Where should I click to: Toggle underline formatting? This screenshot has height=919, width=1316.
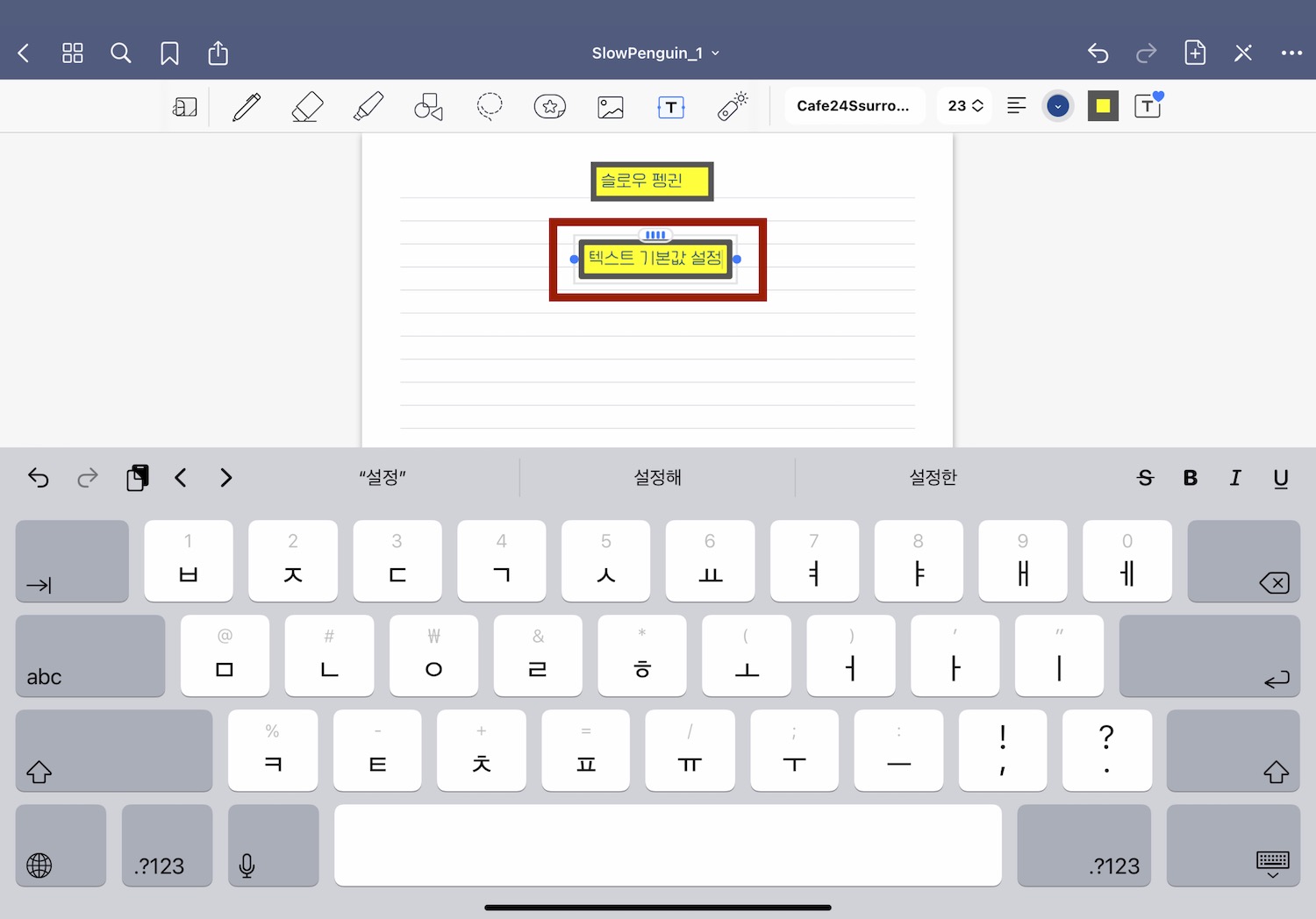(x=1281, y=478)
